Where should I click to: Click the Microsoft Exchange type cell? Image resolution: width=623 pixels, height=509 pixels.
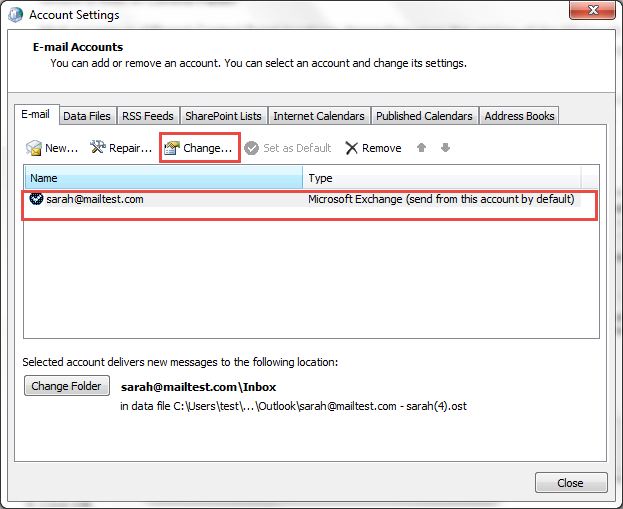[x=441, y=199]
